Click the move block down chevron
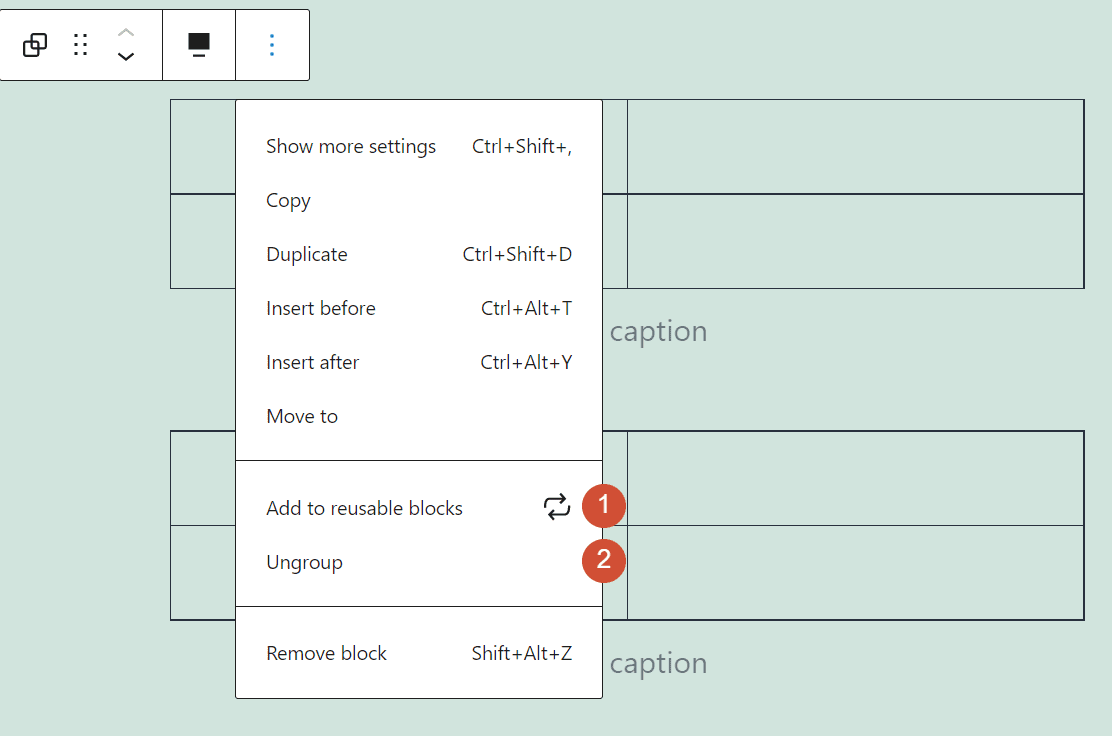1112x736 pixels. pos(125,55)
